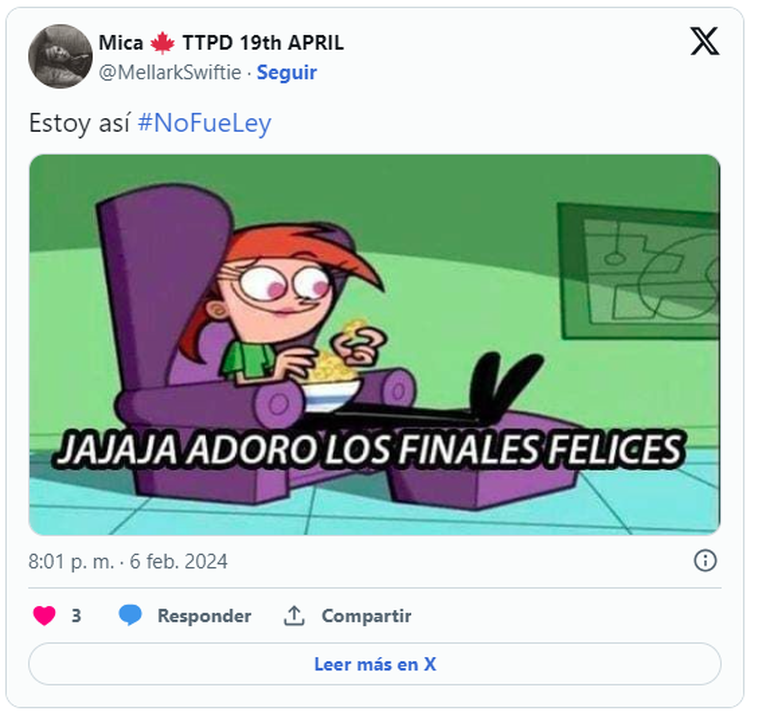
Task: Click the blue reply bubble icon
Action: pos(130,615)
